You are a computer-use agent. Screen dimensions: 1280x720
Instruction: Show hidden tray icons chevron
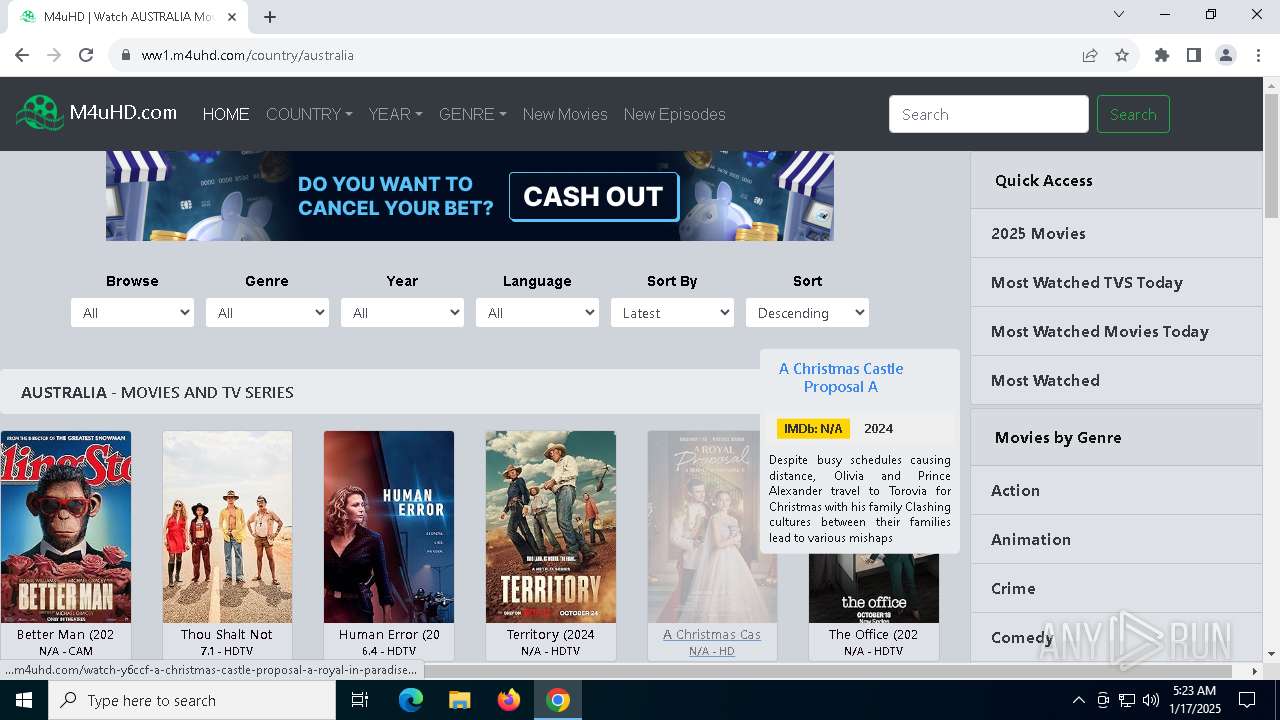pyautogui.click(x=1078, y=700)
